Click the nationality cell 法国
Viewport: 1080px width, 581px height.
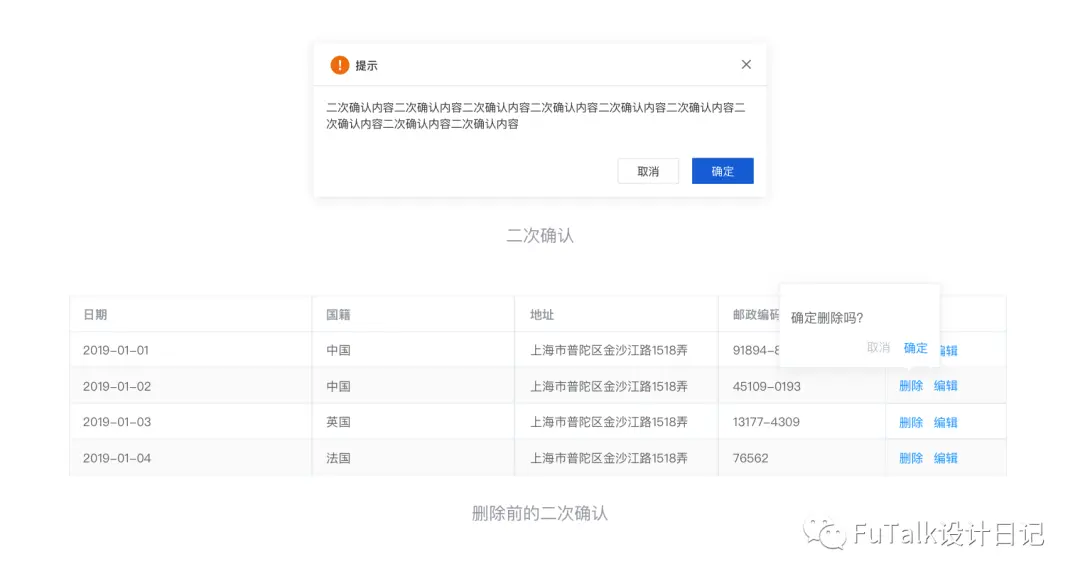coord(338,458)
